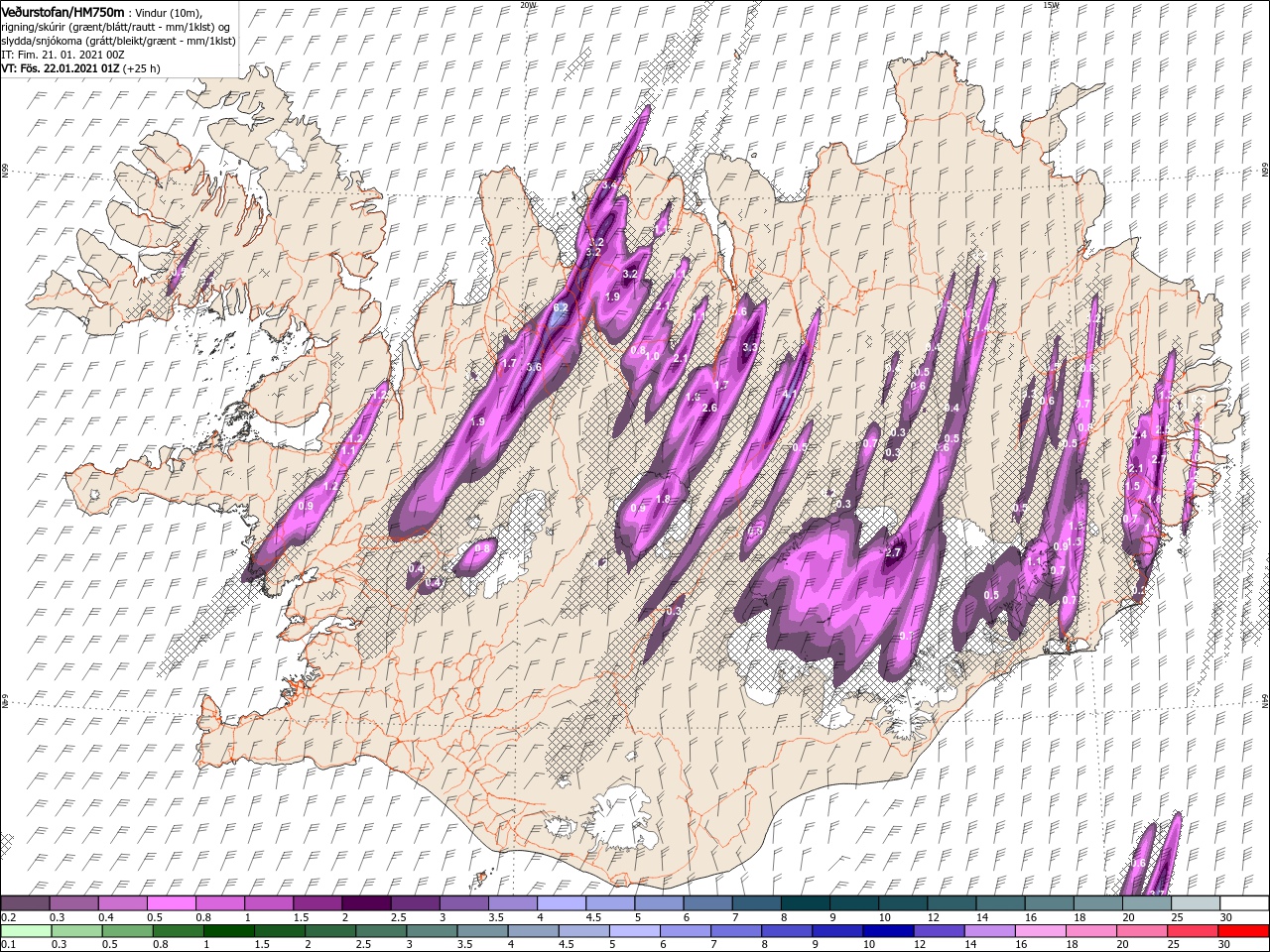Pick the 4.5 swatch in the lower rain legend row
The height and width of the screenshot is (952, 1270).
pyautogui.click(x=584, y=931)
